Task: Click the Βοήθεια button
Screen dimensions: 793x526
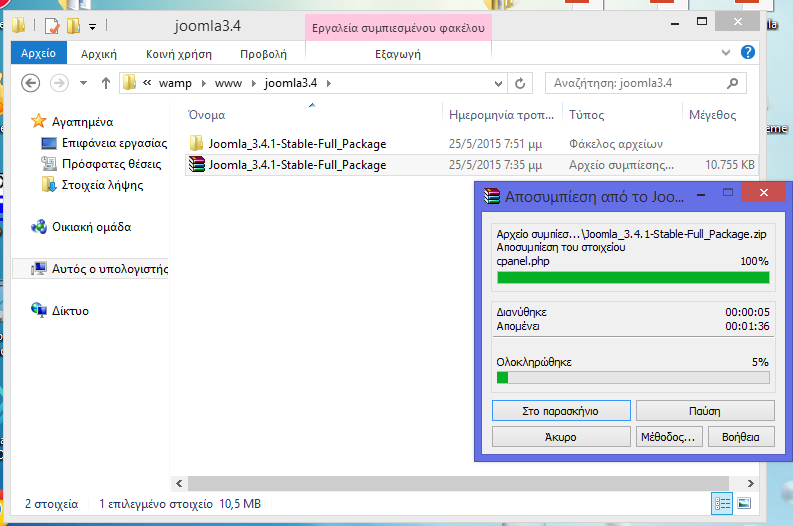Action: coord(741,437)
